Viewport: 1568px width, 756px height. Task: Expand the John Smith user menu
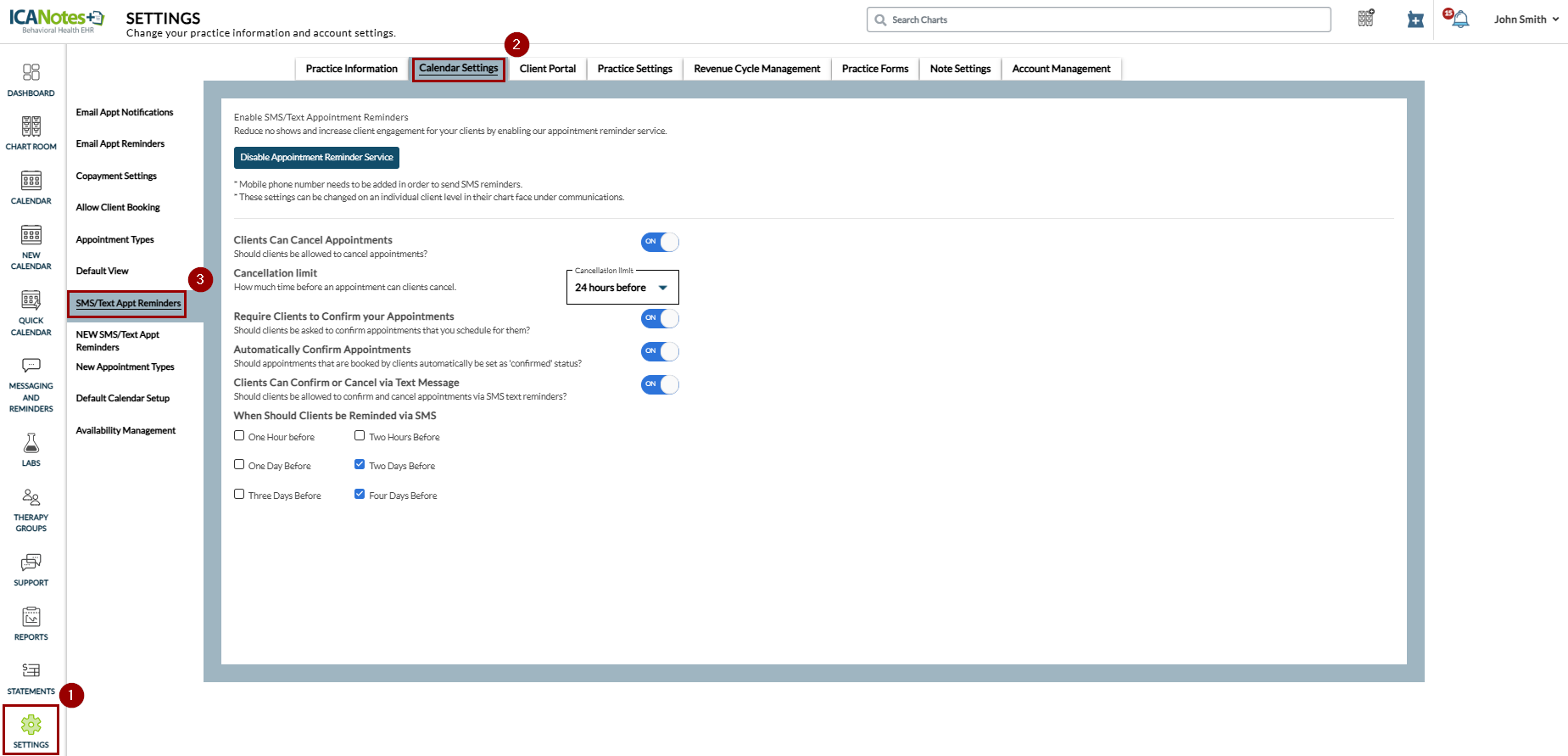click(x=1526, y=20)
